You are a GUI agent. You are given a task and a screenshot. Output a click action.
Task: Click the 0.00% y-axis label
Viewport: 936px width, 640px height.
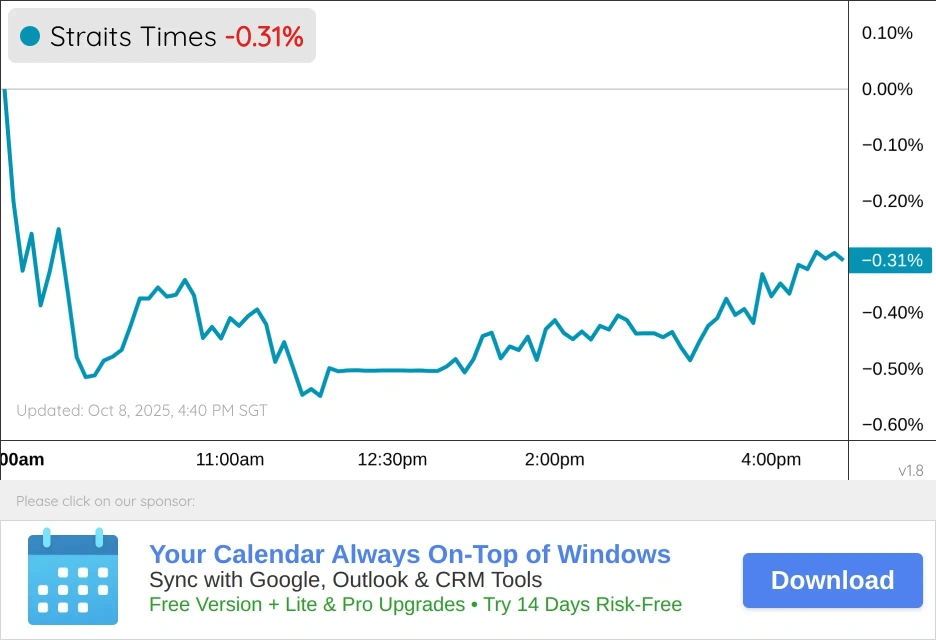pos(887,89)
